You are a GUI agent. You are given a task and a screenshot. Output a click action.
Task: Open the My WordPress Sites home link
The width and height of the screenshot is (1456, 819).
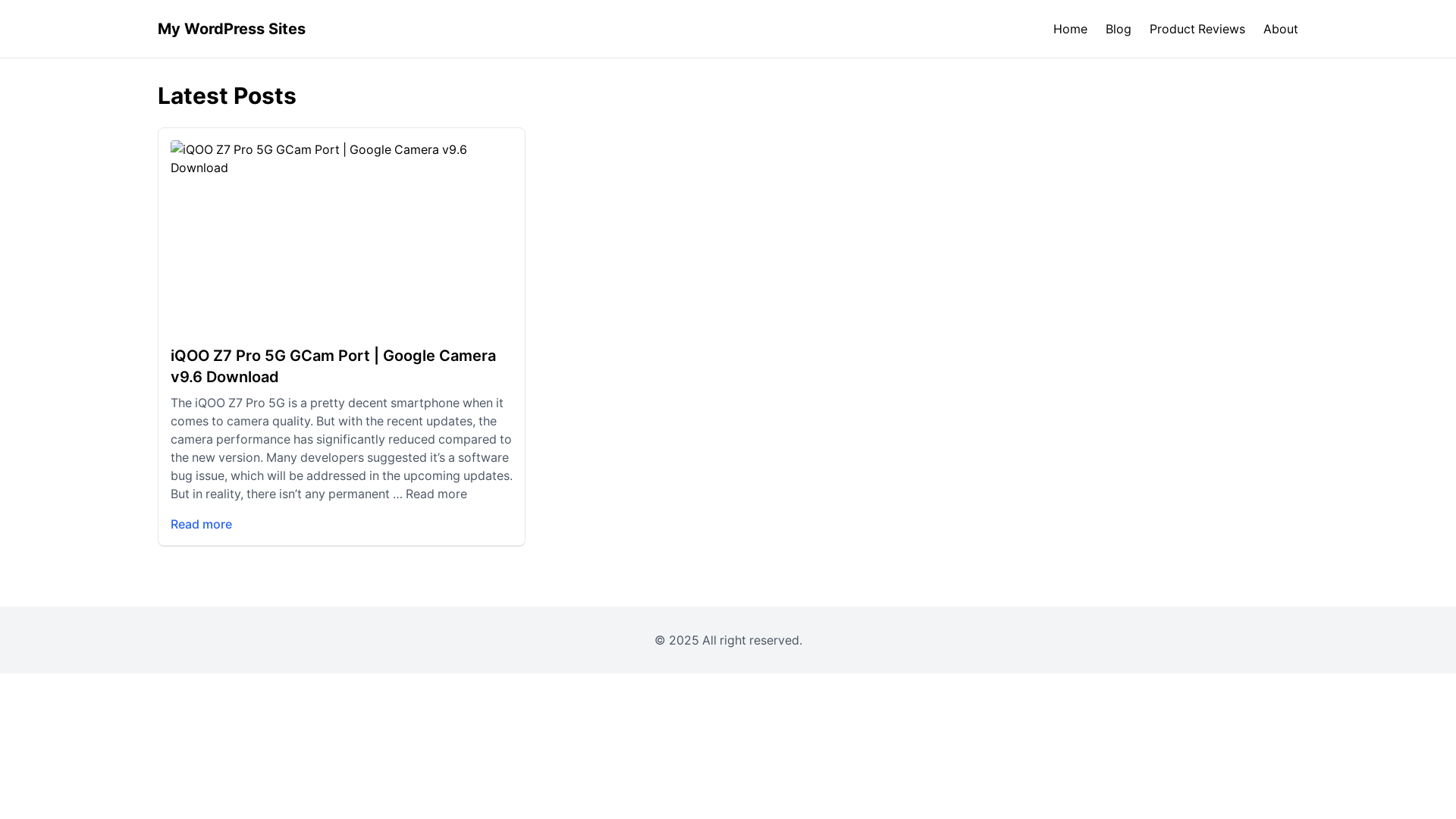231,29
